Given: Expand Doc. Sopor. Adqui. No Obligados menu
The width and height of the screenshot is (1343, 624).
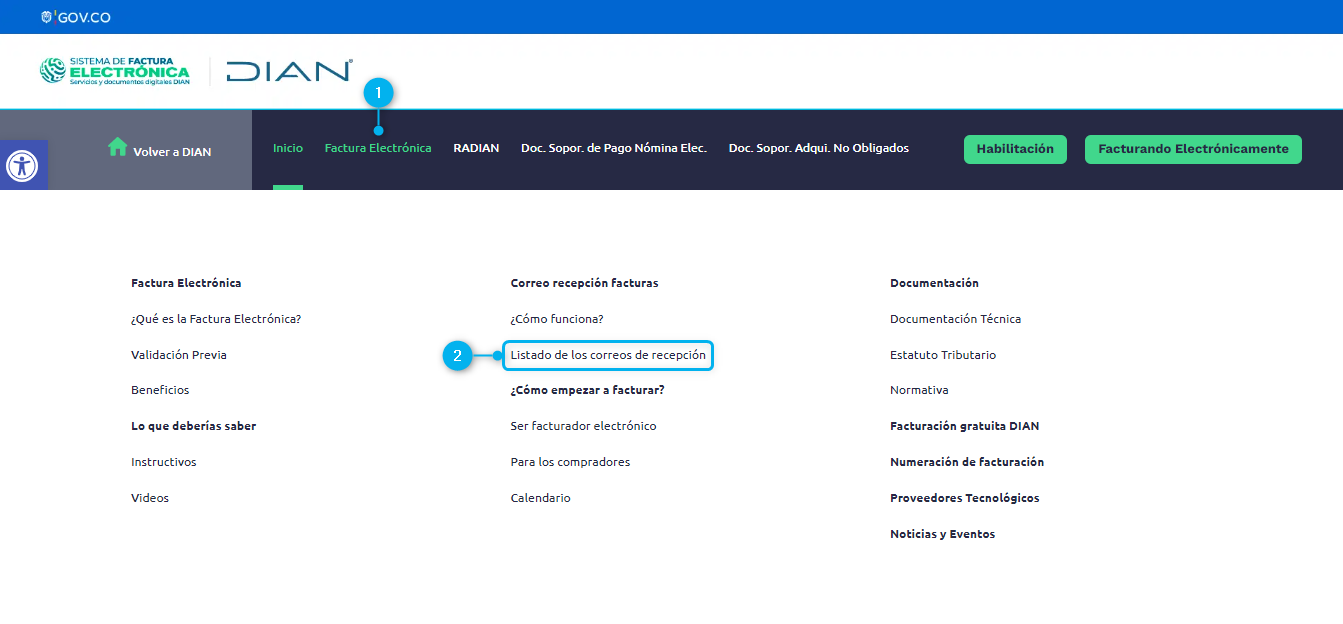Looking at the screenshot, I should point(818,148).
